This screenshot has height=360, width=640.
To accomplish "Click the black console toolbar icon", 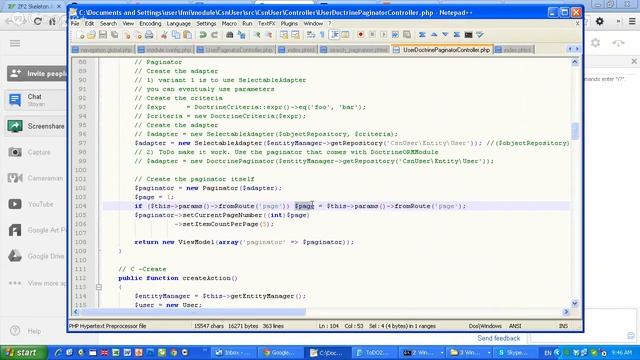I will 469,35.
